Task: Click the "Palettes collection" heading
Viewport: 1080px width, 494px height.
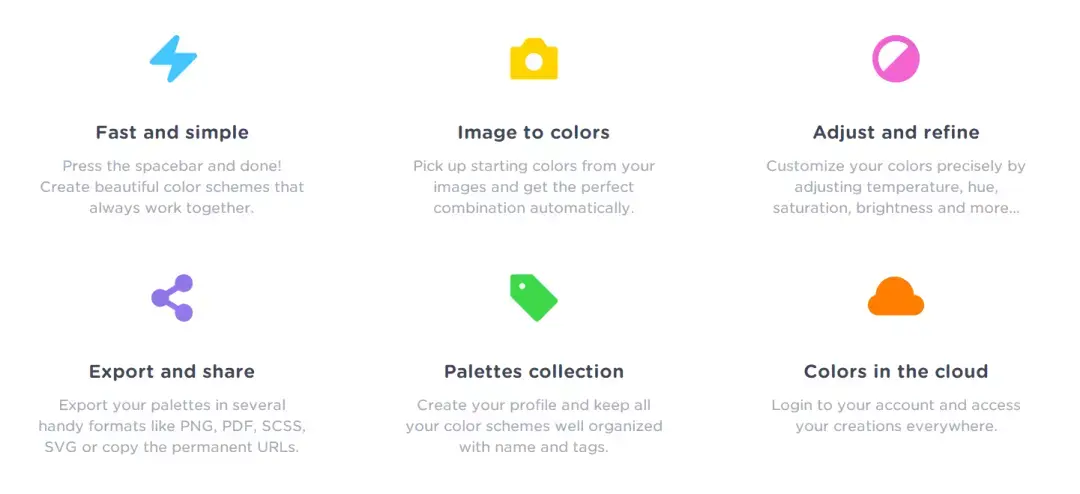Action: 534,372
